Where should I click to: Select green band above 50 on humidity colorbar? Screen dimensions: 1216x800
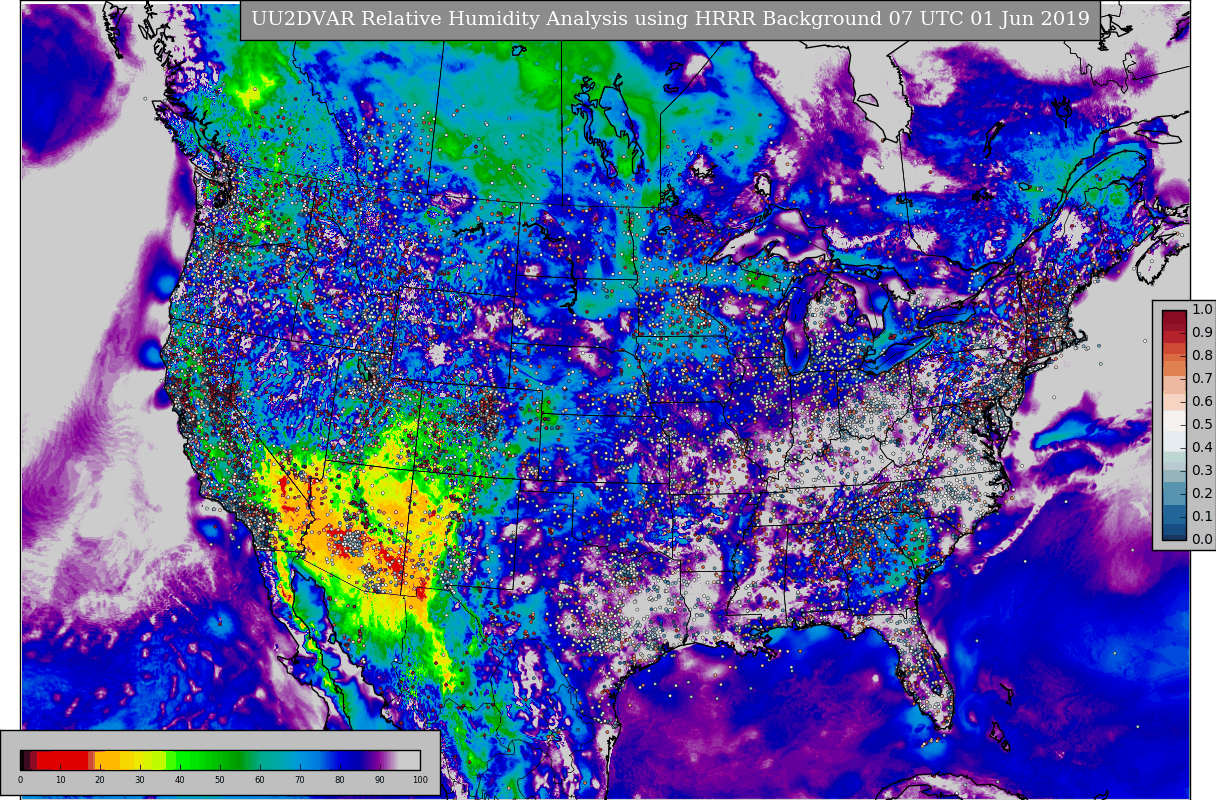[x=220, y=760]
